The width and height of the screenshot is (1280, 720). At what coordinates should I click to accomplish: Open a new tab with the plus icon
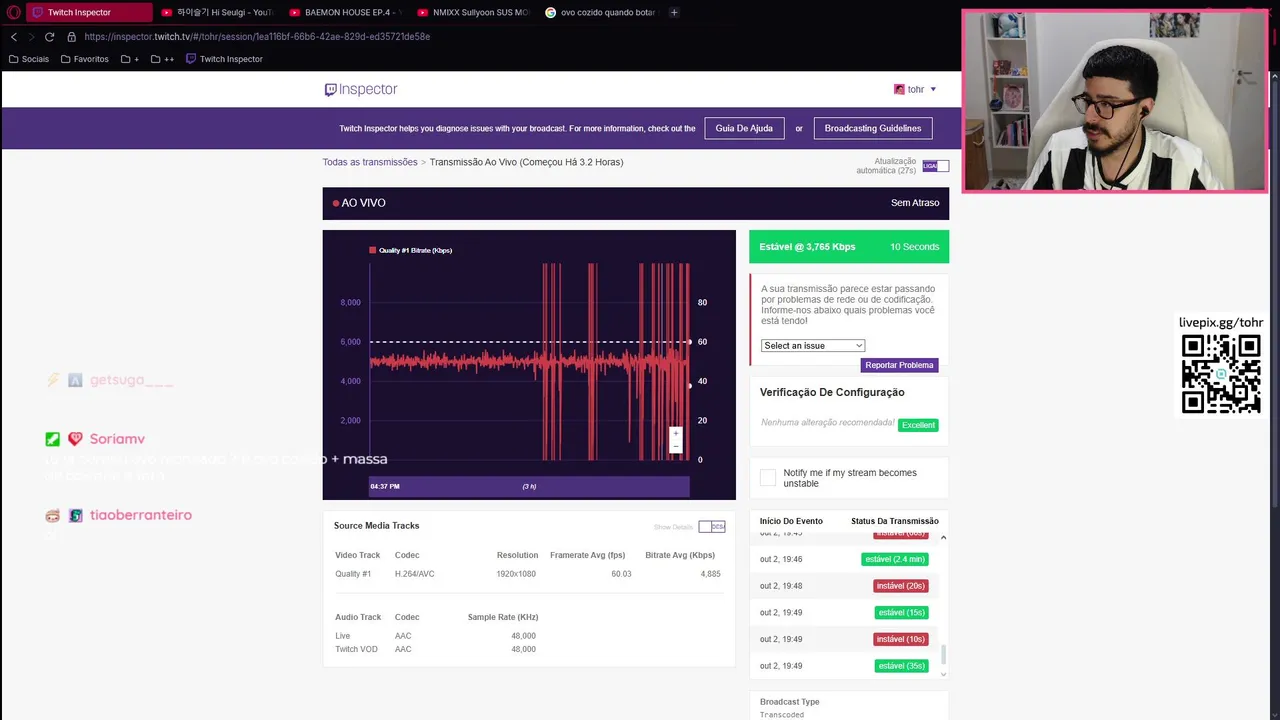coord(674,12)
